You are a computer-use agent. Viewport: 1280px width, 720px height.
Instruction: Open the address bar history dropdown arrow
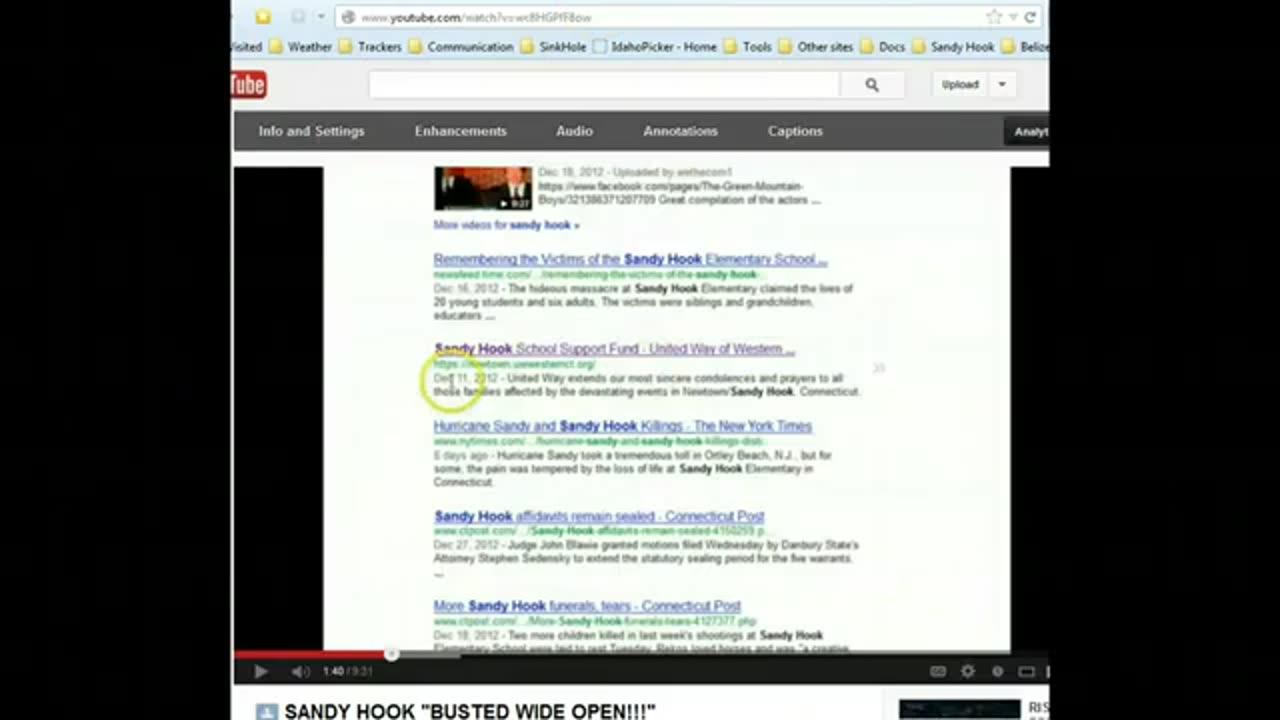[x=1012, y=17]
